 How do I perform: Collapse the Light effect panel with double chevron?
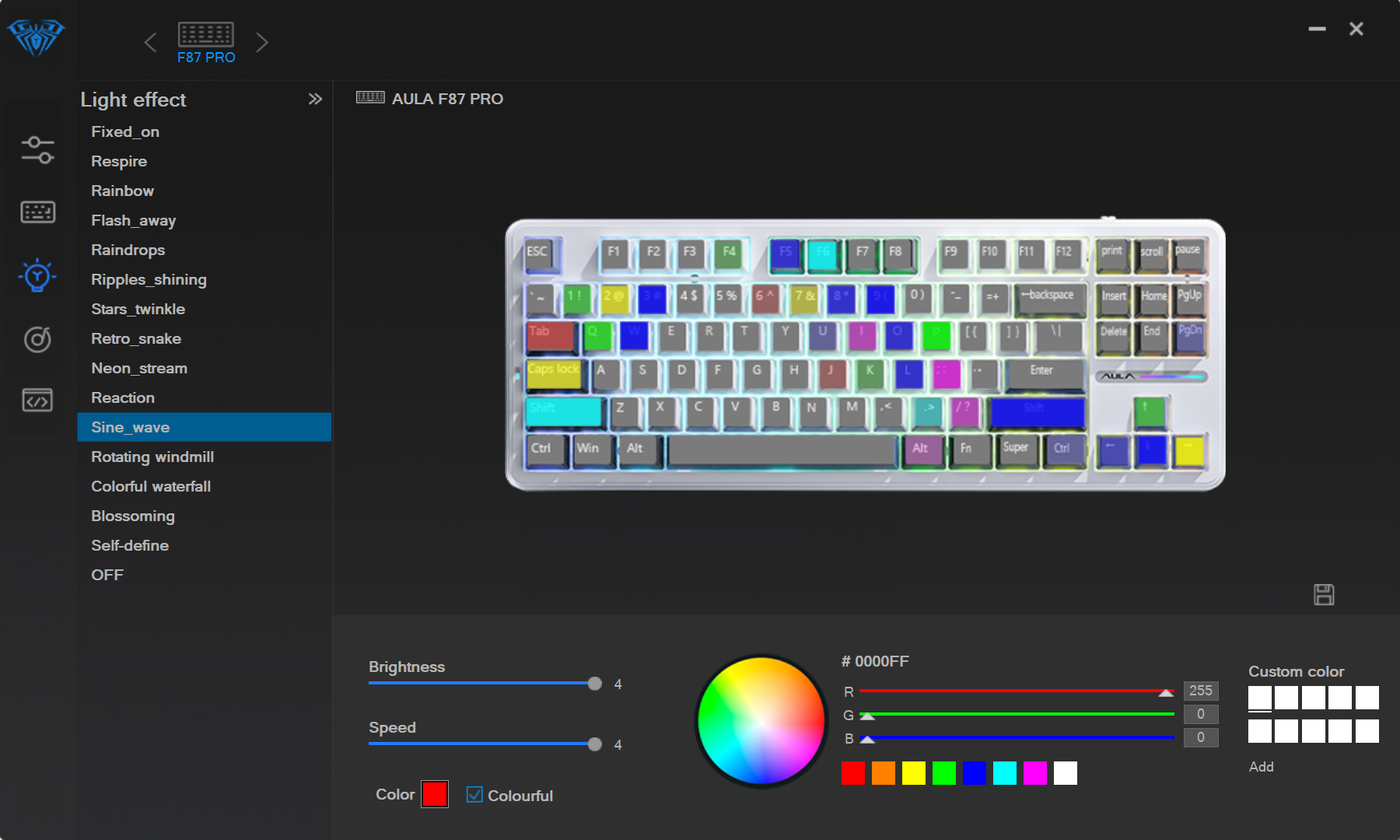[316, 99]
